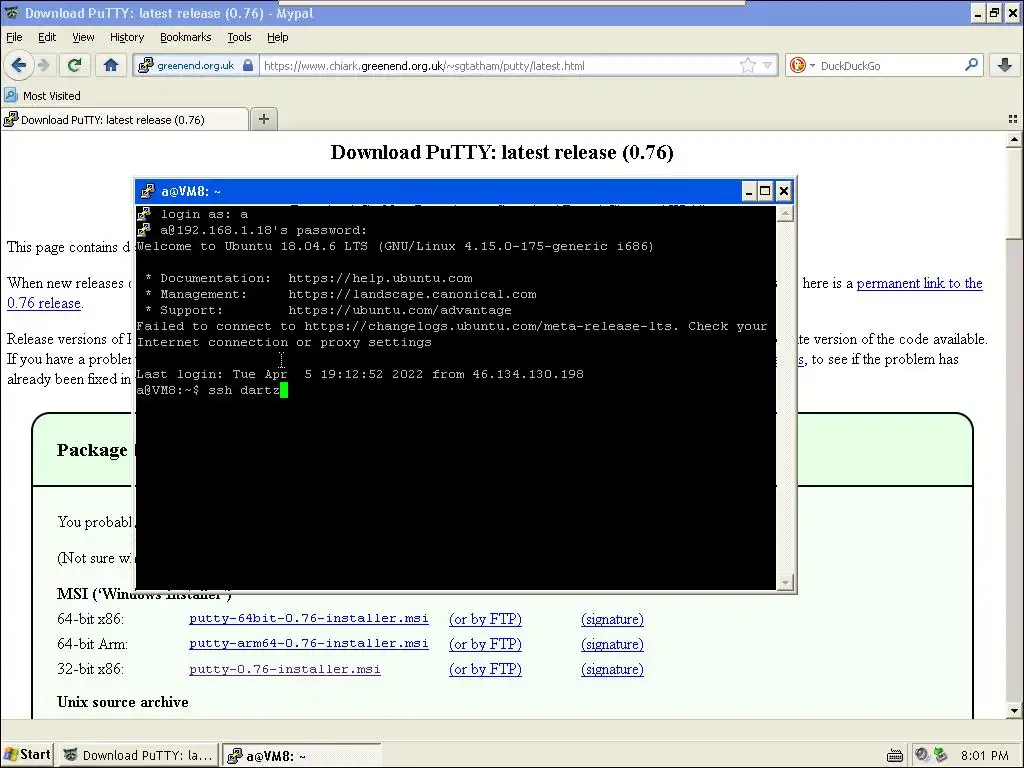
Task: Click the 'Unix source archive' heading
Action: (123, 702)
